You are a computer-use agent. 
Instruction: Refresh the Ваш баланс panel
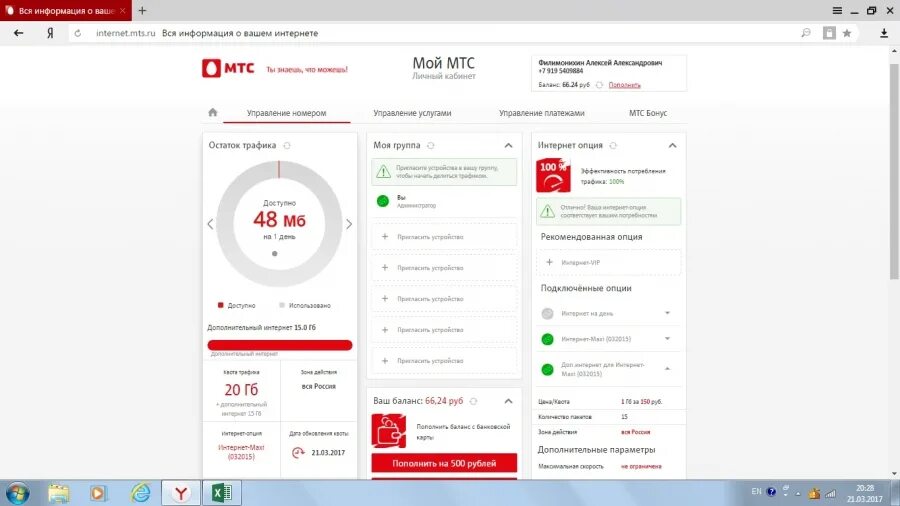coord(474,402)
